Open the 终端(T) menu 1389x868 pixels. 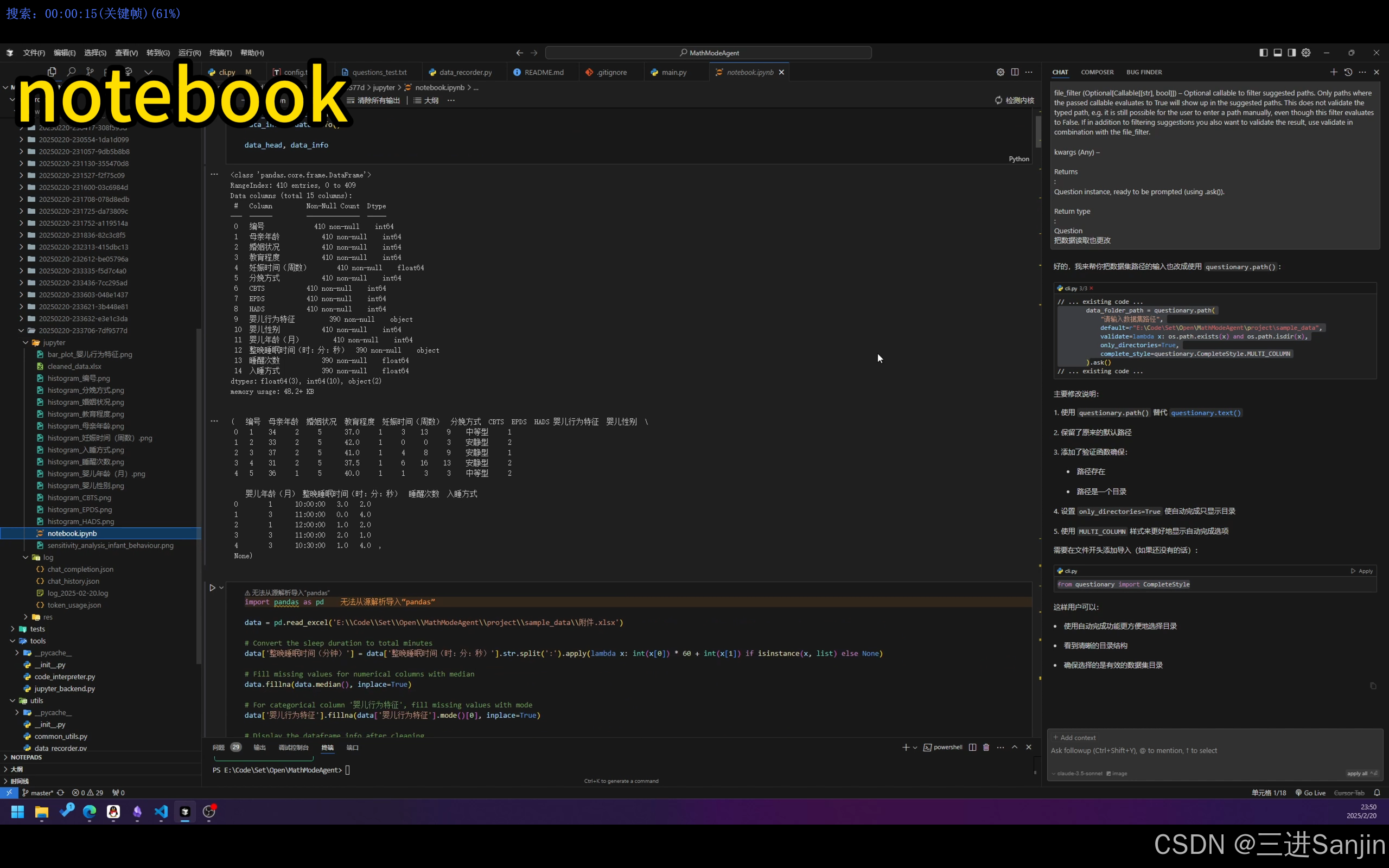(220, 53)
